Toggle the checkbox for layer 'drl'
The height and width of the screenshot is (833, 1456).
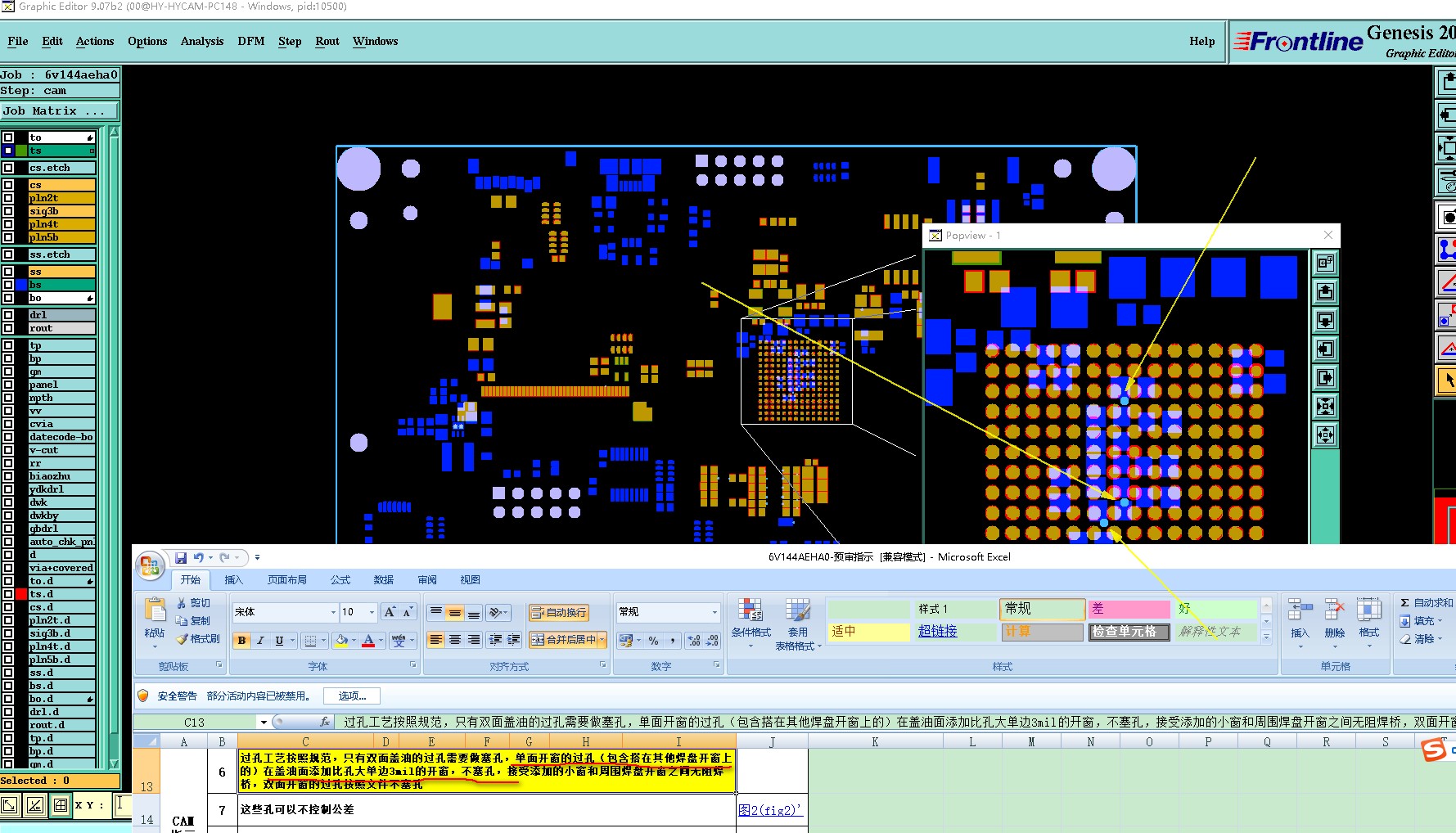[x=8, y=315]
